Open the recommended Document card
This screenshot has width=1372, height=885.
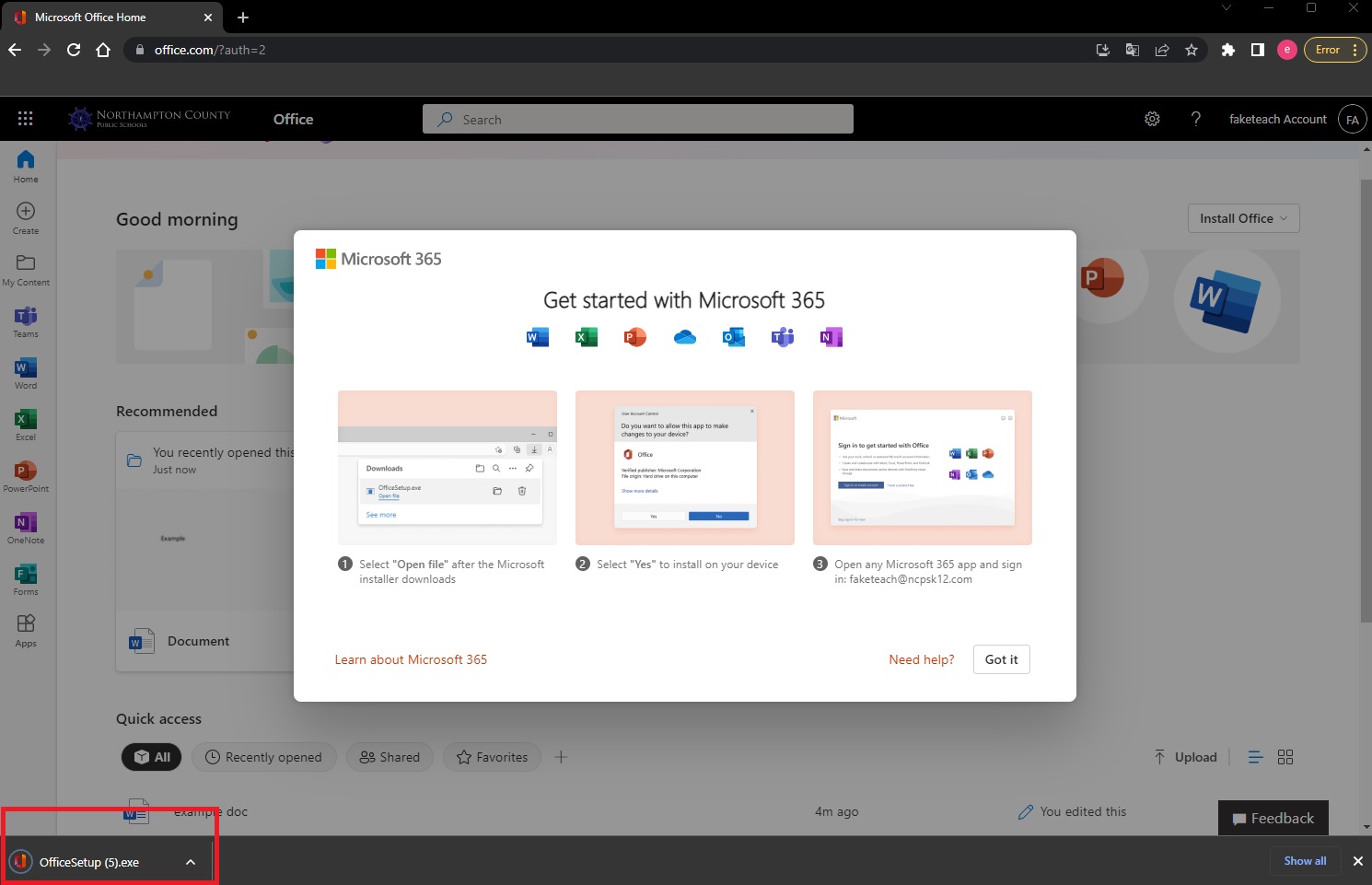click(204, 552)
